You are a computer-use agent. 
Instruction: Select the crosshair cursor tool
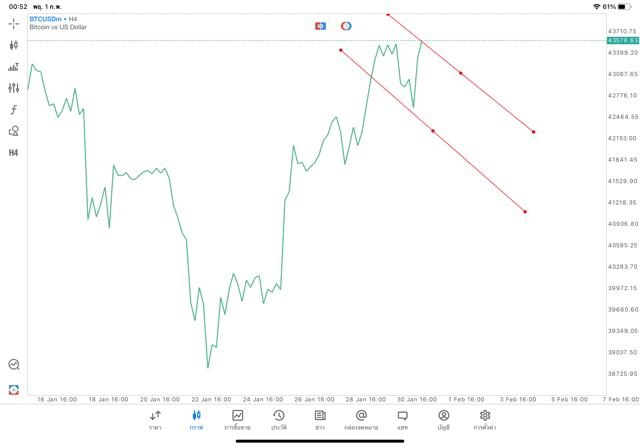[14, 23]
